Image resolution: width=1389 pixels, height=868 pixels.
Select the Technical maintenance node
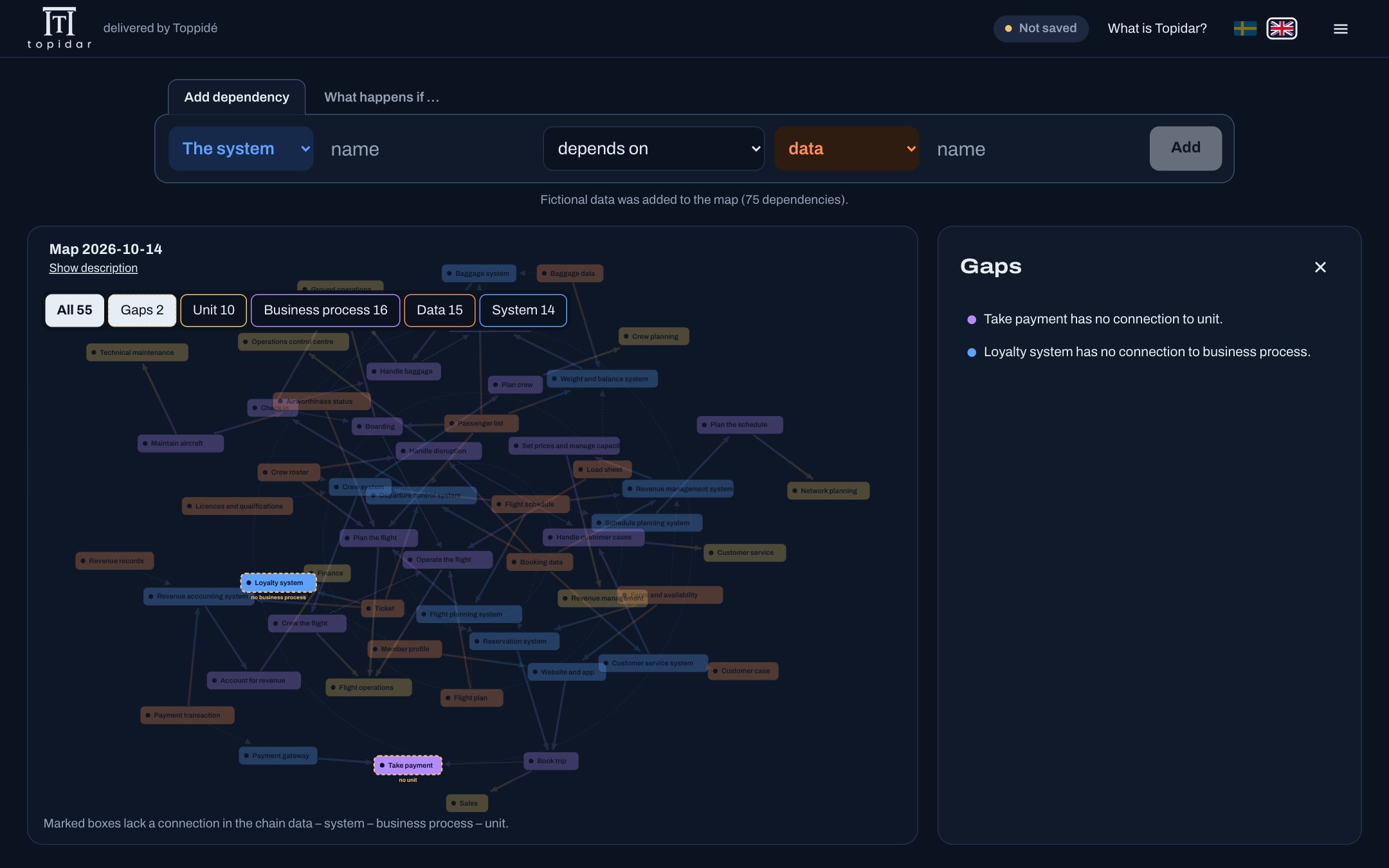137,352
